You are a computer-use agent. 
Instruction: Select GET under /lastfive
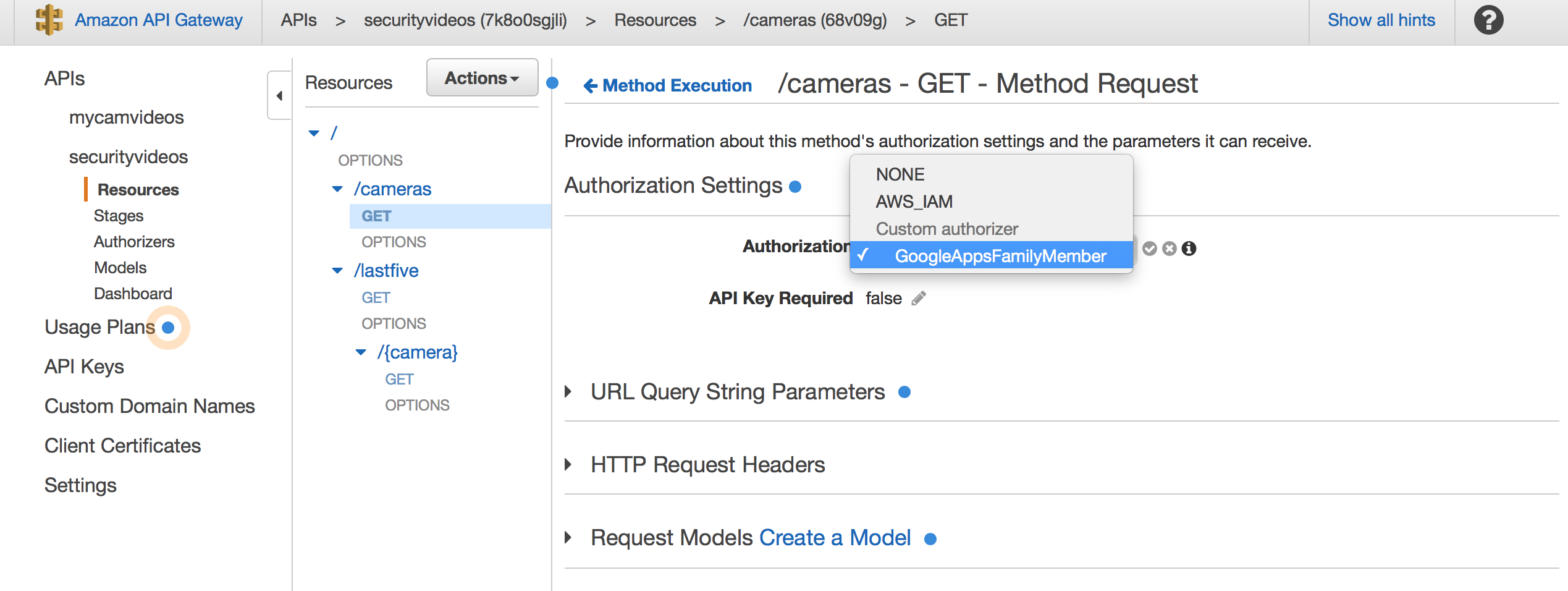click(376, 298)
